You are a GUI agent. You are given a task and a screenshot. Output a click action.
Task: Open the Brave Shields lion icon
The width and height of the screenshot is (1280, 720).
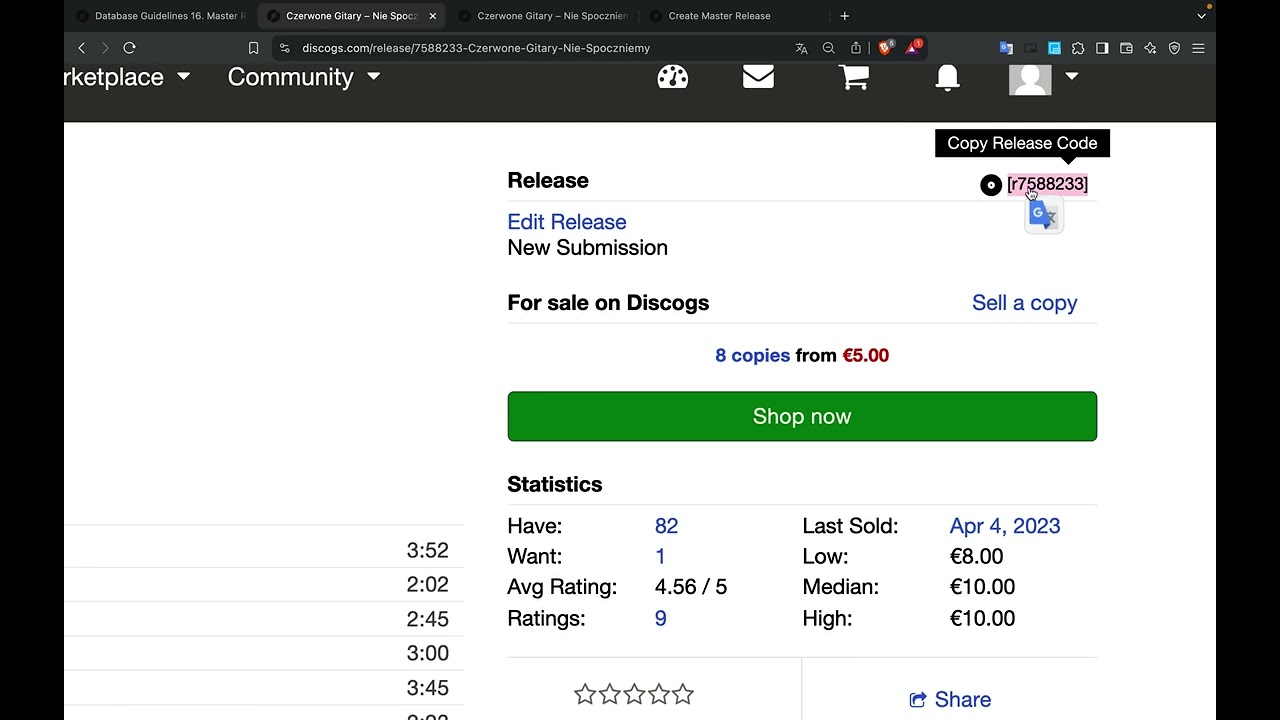coord(885,48)
